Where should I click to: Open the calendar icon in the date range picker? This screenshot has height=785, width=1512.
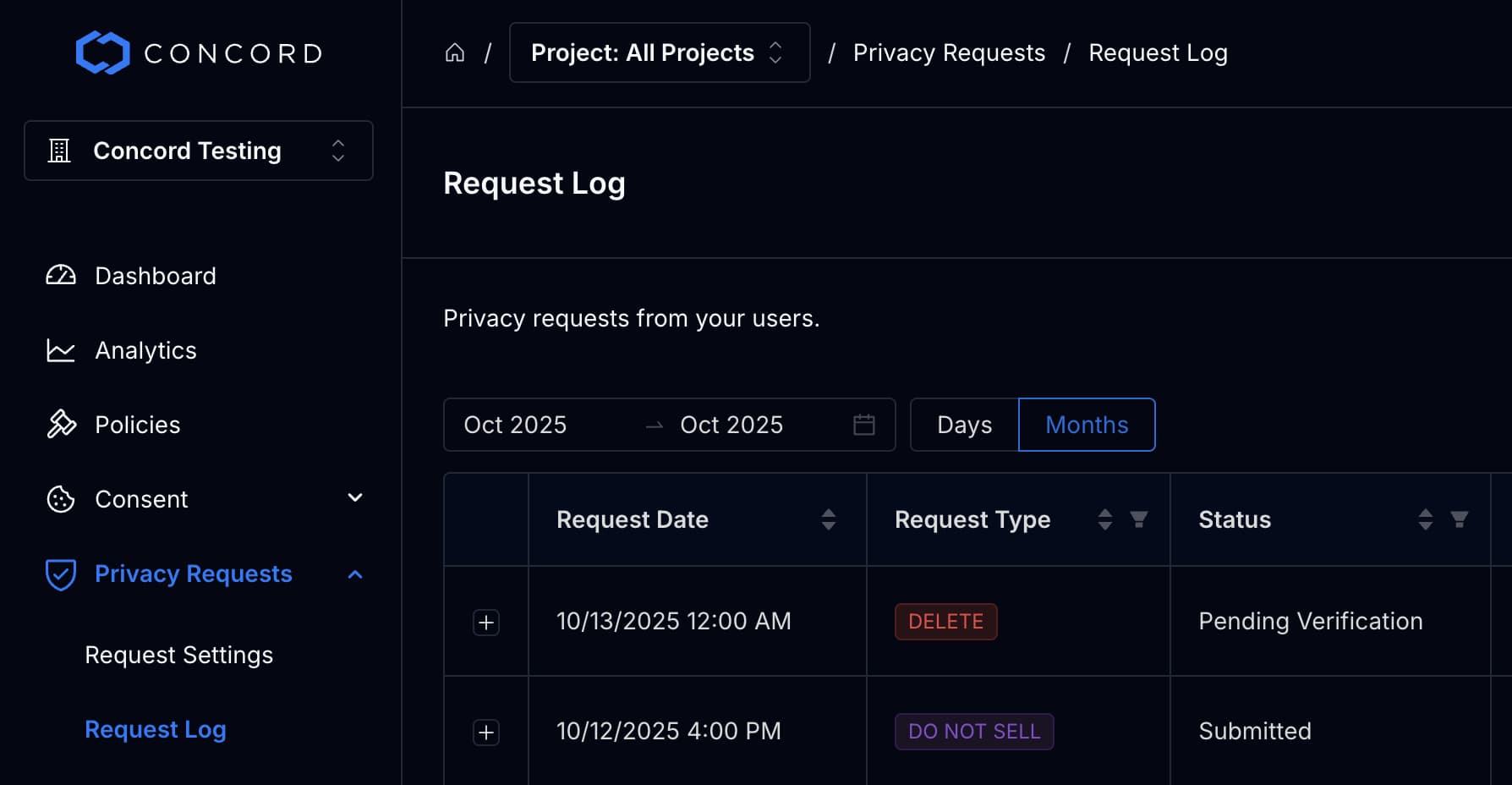pos(864,425)
